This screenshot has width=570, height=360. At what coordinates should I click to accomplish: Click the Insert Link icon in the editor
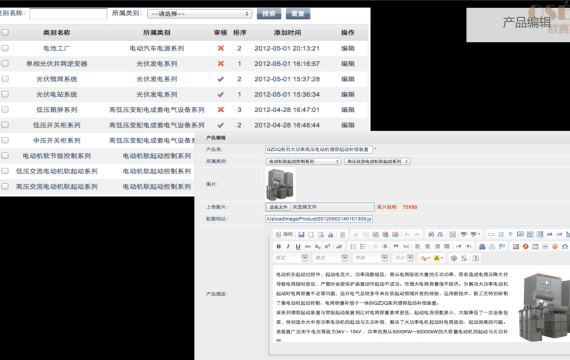pyautogui.click(x=482, y=247)
